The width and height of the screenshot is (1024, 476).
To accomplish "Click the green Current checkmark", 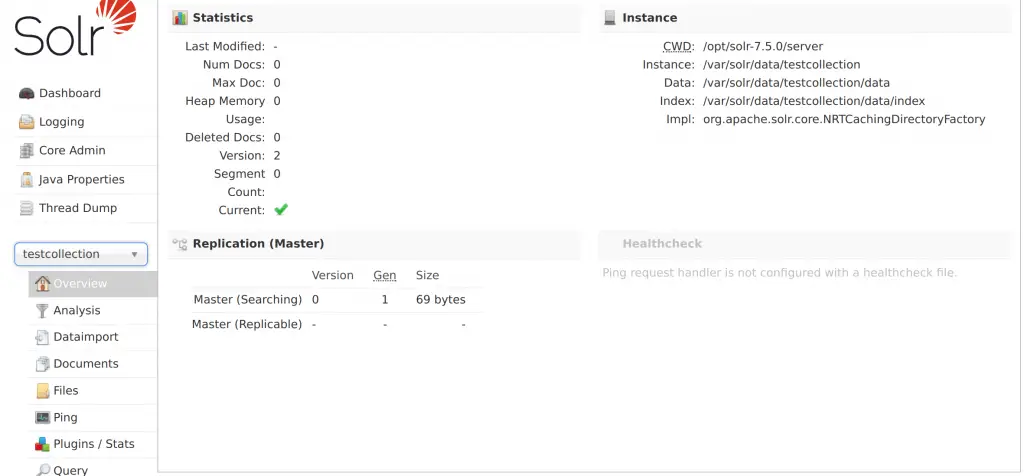I will (x=281, y=210).
